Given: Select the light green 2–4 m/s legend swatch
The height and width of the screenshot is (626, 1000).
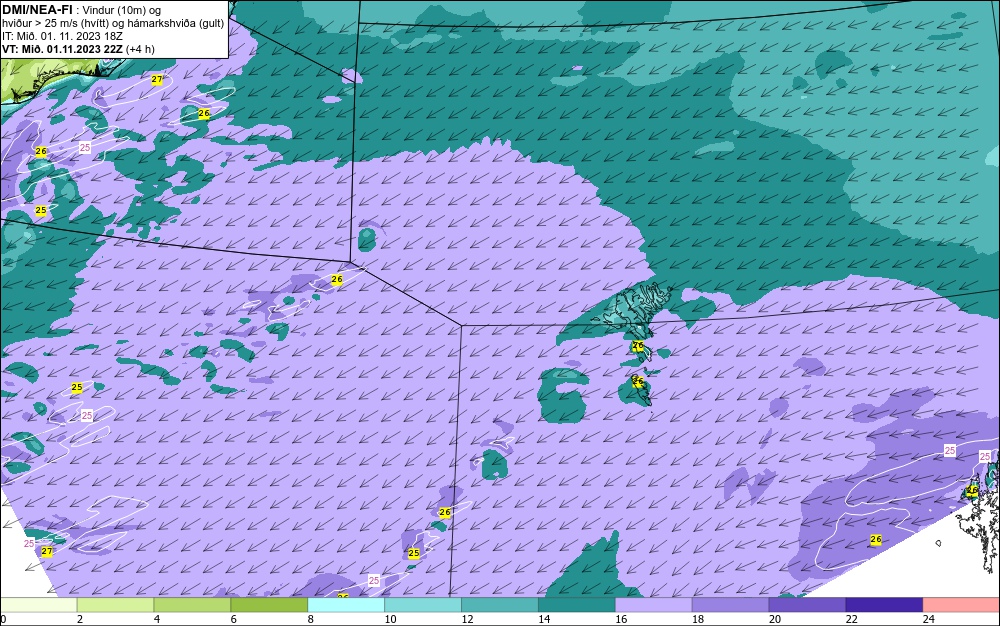Looking at the screenshot, I should pyautogui.click(x=115, y=605).
